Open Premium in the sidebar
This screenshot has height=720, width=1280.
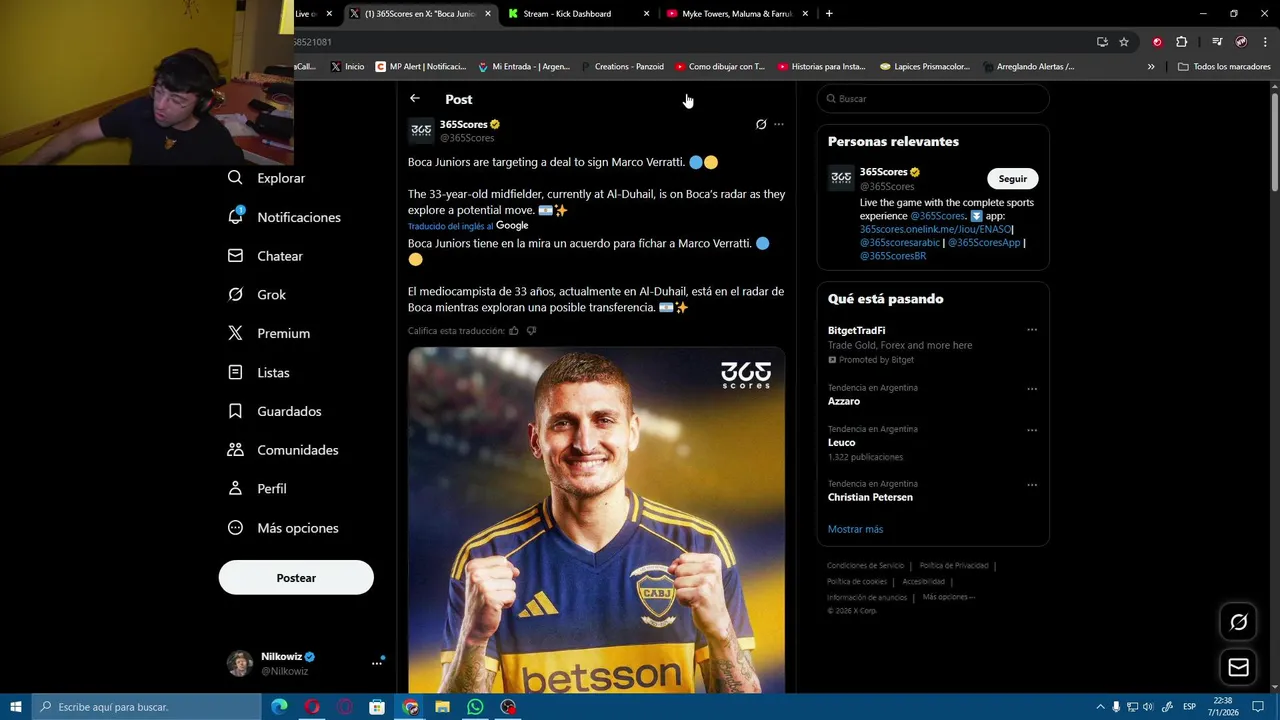(x=270, y=333)
